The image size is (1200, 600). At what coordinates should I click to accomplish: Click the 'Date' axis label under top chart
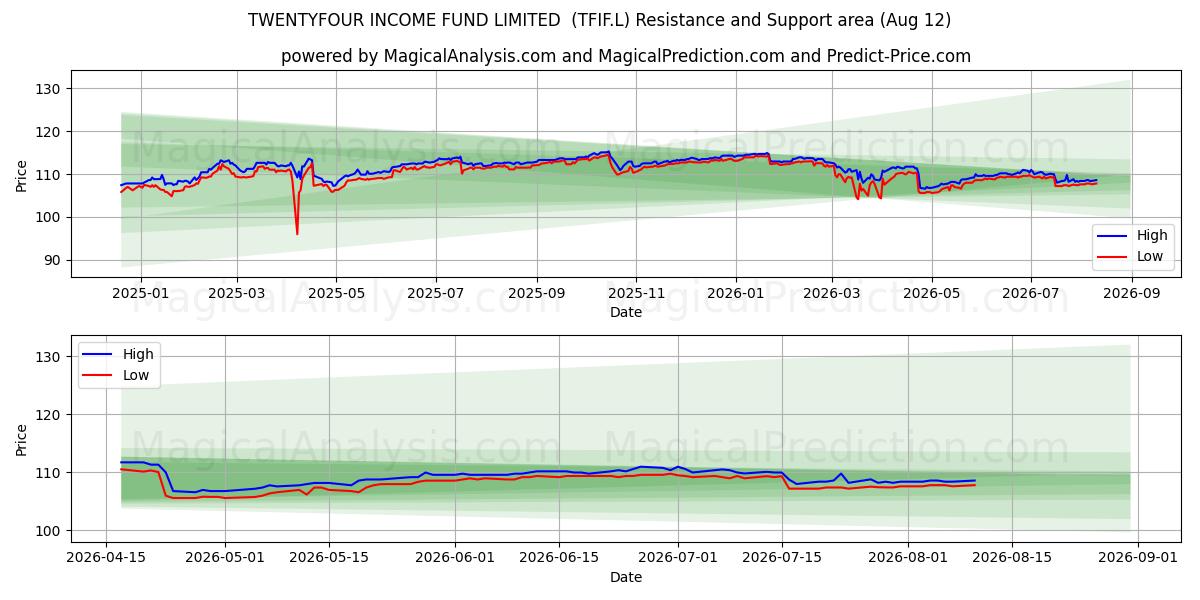click(626, 313)
